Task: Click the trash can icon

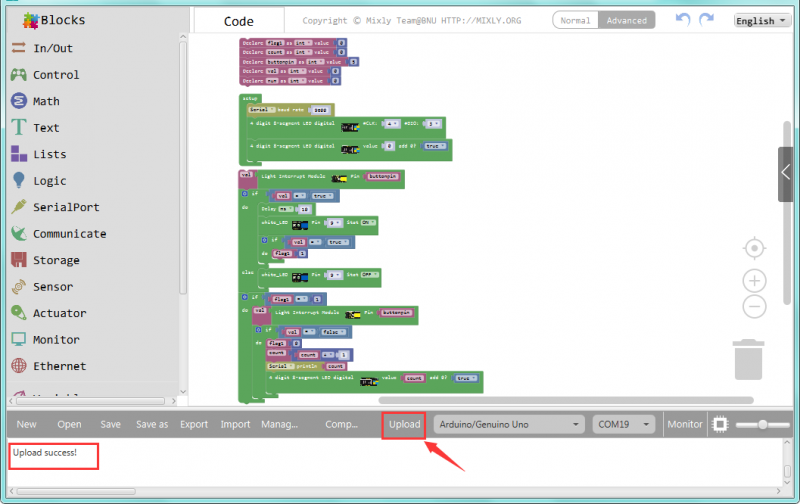Action: [748, 359]
